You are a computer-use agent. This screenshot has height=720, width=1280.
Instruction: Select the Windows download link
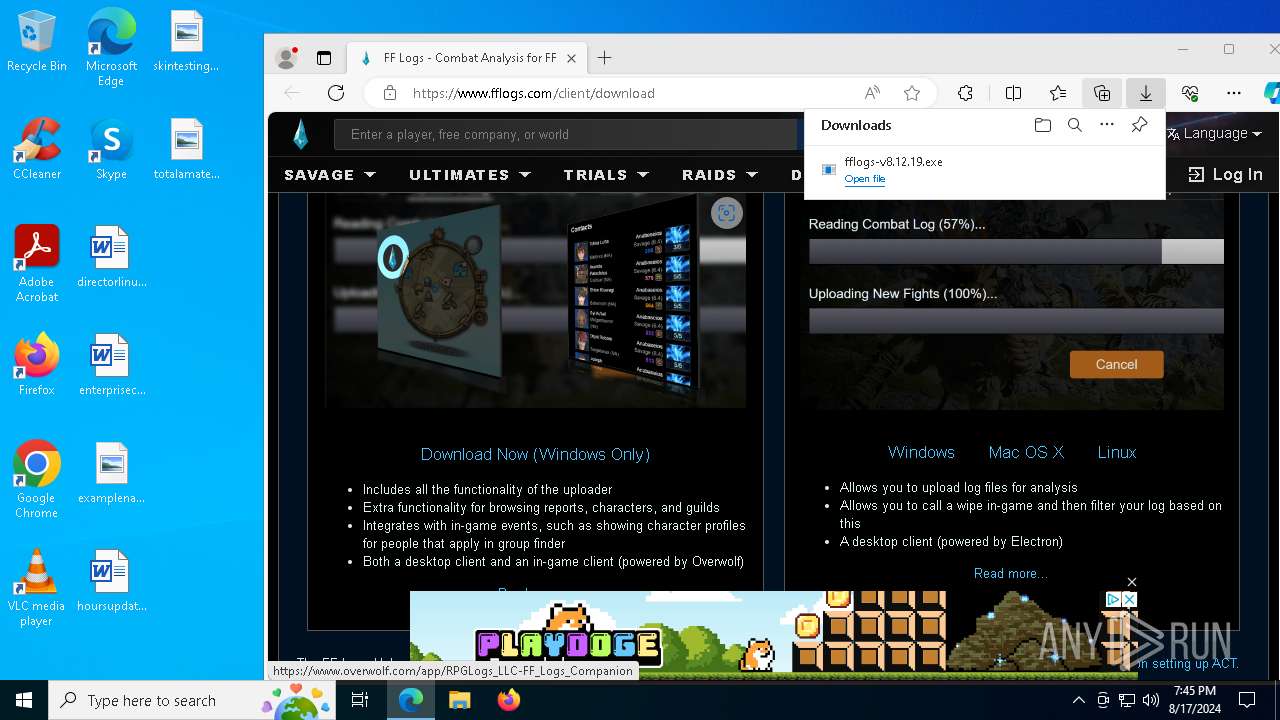pyautogui.click(x=921, y=452)
